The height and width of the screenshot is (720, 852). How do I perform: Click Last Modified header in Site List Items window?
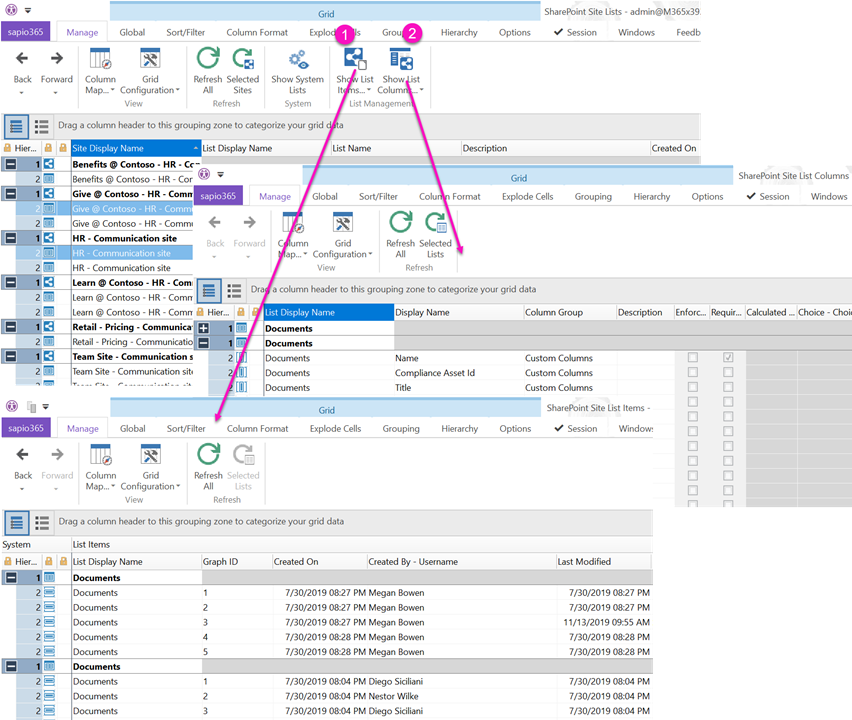click(x=604, y=562)
